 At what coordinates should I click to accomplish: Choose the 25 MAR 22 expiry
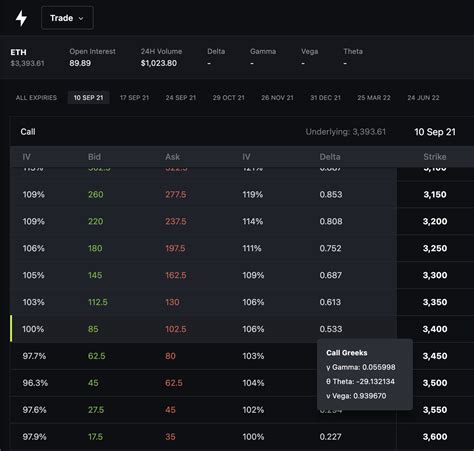[374, 98]
